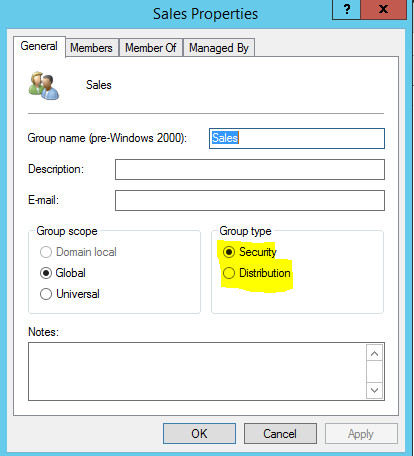Focus the E-mail input field
This screenshot has width=414, height=456.
click(250, 200)
